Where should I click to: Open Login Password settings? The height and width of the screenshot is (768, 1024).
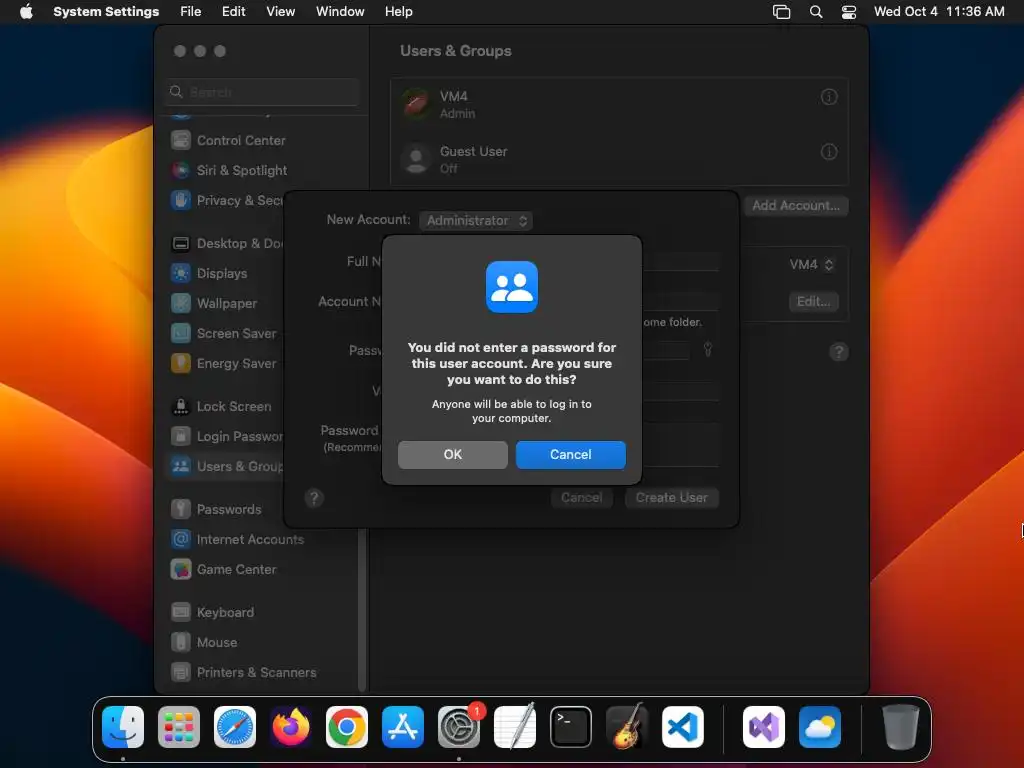pos(226,437)
